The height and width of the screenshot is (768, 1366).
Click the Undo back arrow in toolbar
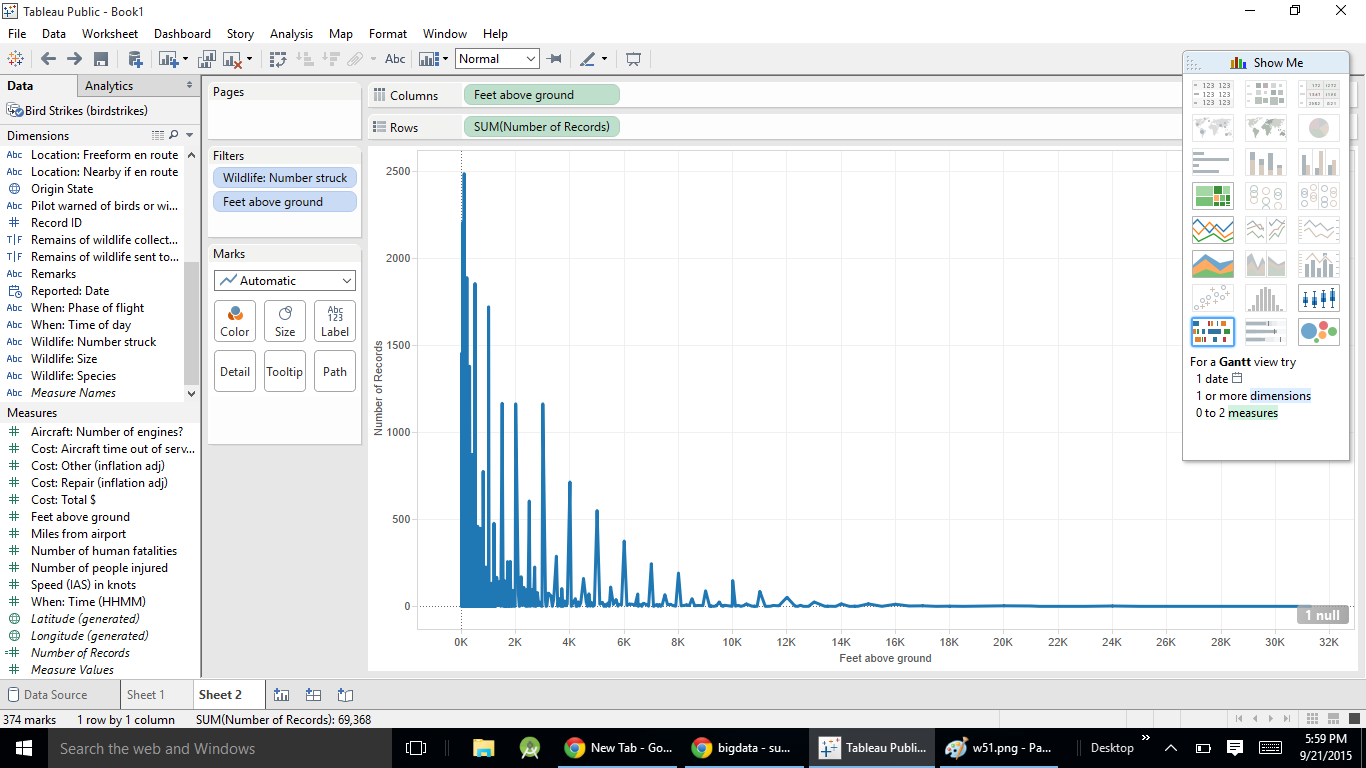pos(47,59)
